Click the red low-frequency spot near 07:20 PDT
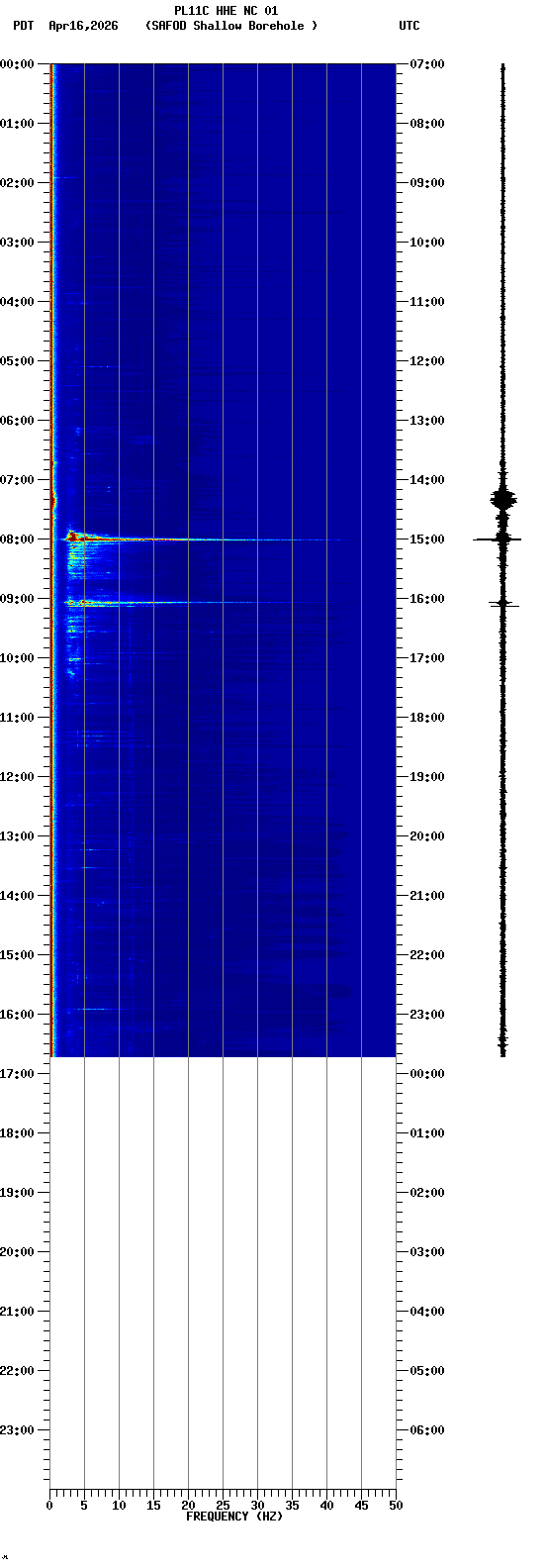This screenshot has height=1568, width=546. (x=53, y=500)
